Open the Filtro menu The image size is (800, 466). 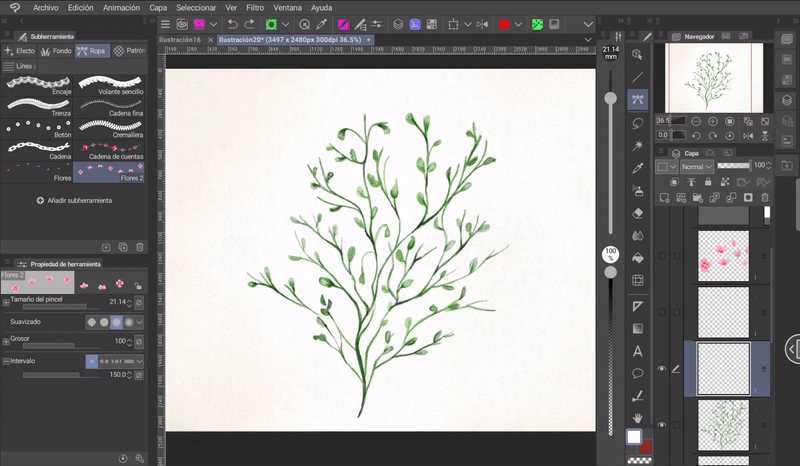click(x=255, y=7)
